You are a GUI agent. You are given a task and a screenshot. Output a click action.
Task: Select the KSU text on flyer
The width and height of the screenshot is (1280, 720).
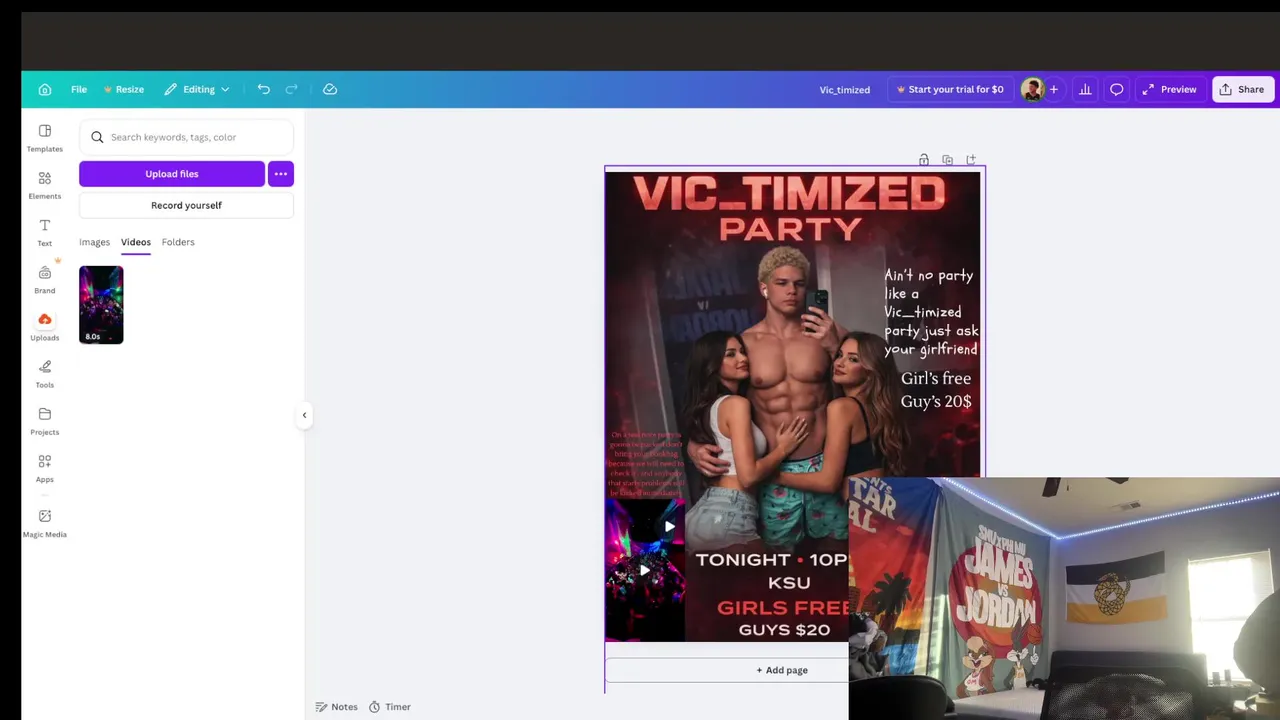(x=789, y=583)
